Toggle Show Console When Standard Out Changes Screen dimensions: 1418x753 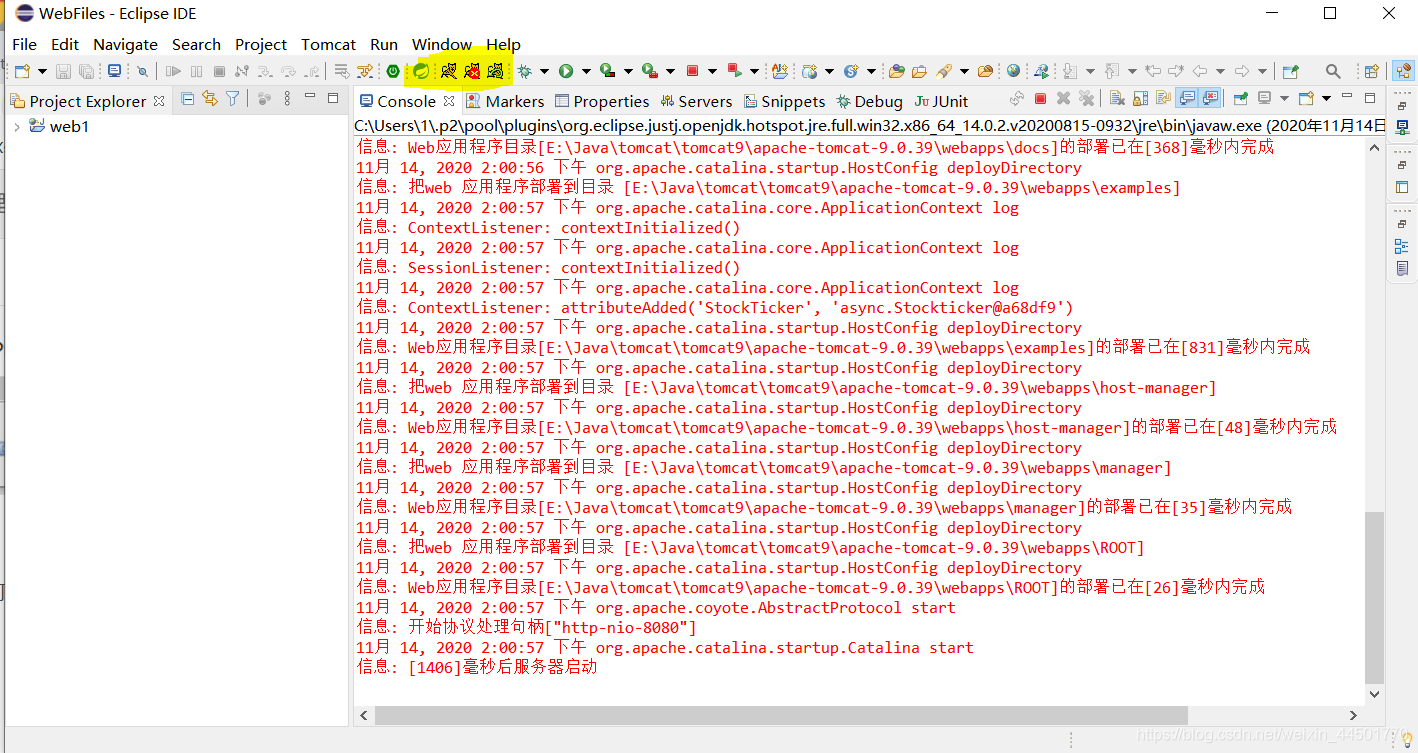coord(1189,99)
